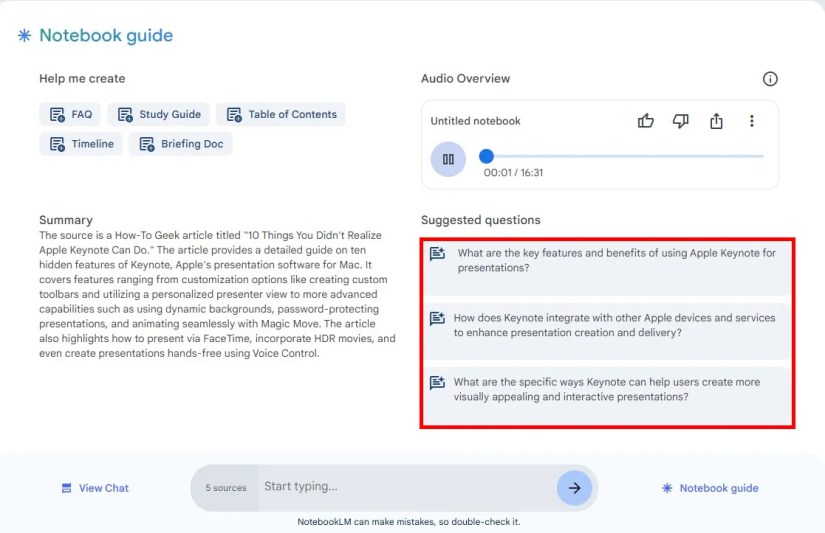
Task: Click the Study Guide note icon
Action: coord(125,114)
